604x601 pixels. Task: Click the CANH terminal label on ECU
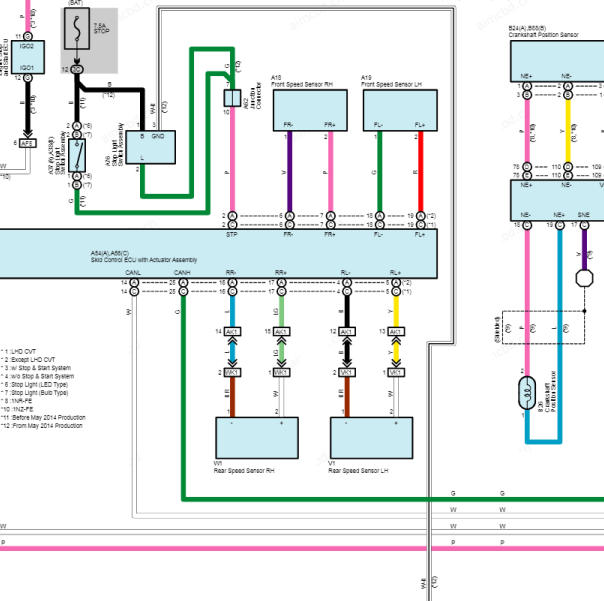182,273
